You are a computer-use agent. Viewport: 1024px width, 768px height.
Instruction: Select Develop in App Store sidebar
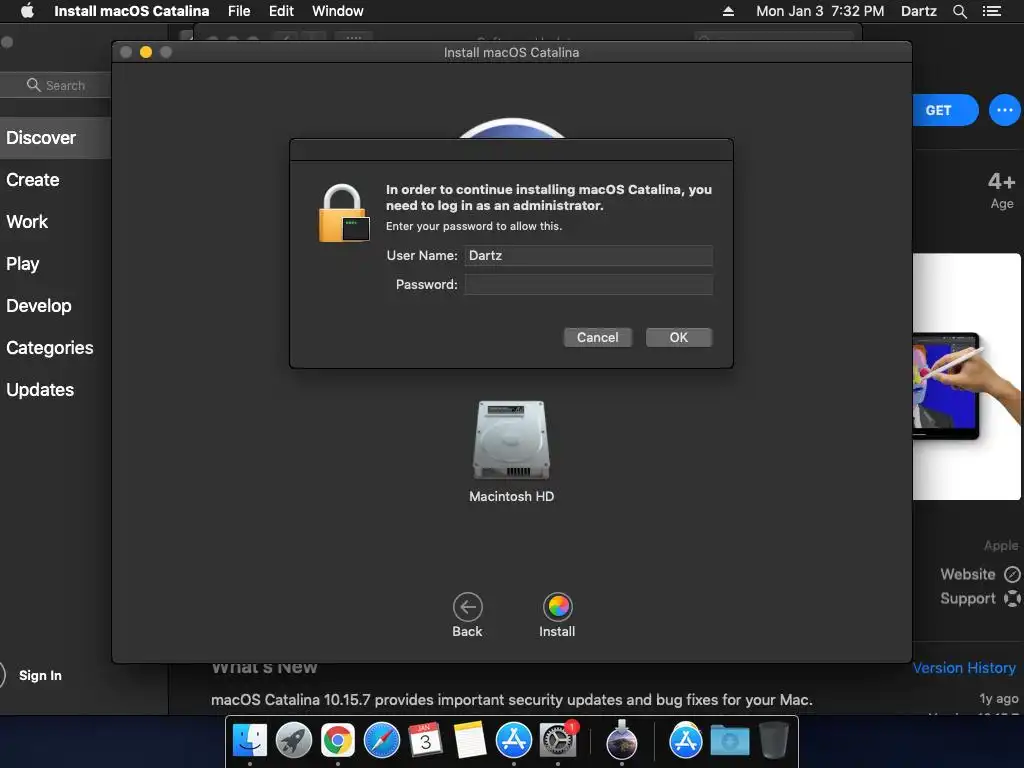[39, 306]
